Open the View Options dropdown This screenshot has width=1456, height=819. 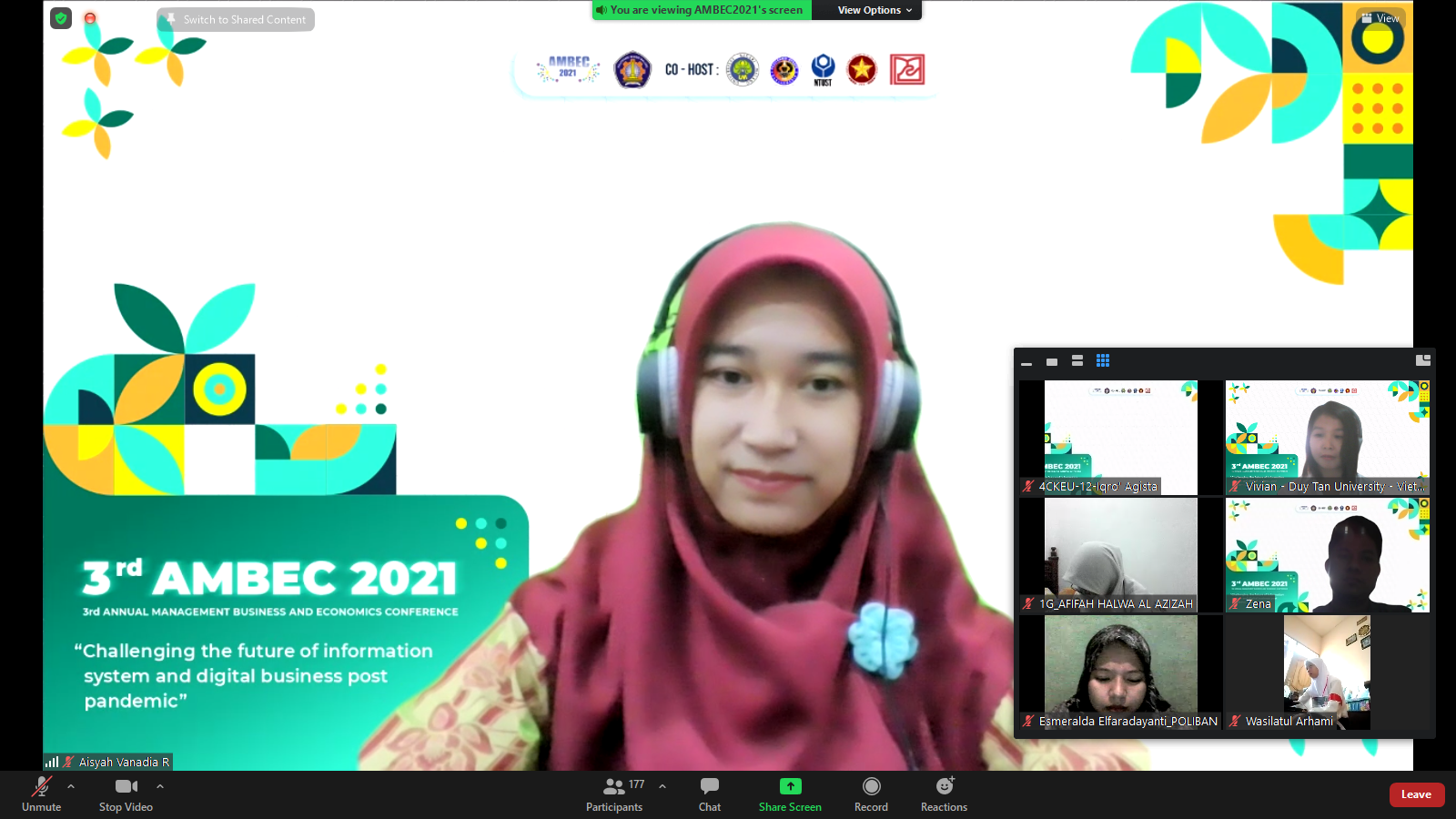point(874,10)
